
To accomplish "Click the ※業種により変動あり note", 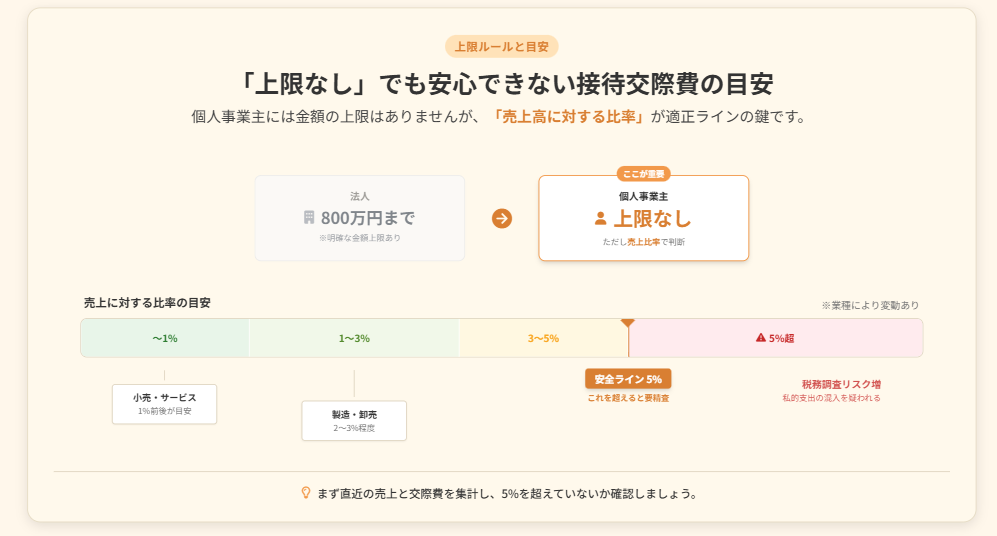I will pos(870,305).
